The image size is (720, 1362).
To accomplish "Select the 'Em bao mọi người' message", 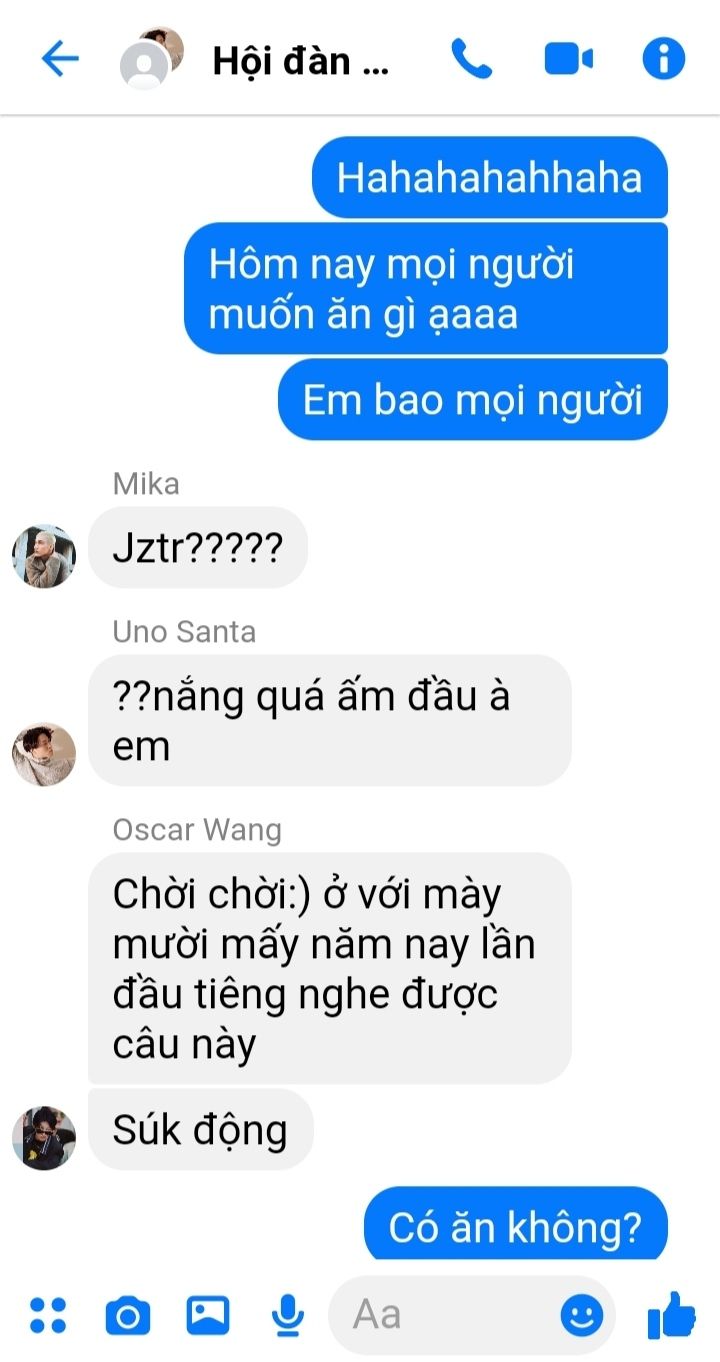I will [472, 400].
